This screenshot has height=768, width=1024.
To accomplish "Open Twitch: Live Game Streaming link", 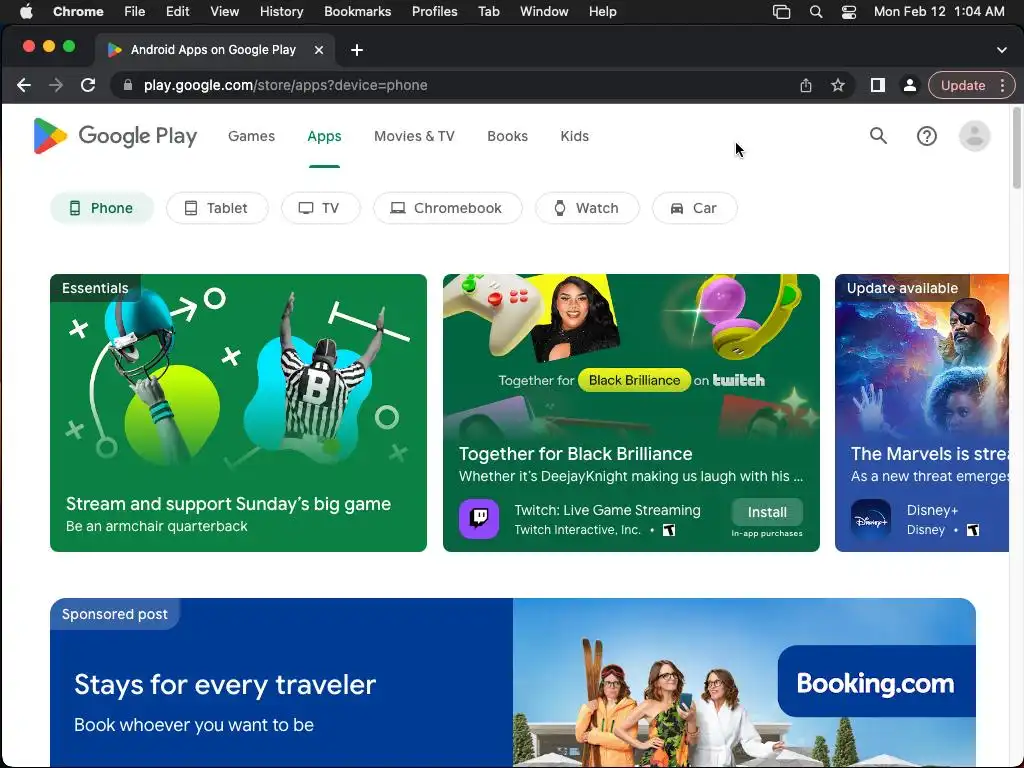I will click(607, 510).
